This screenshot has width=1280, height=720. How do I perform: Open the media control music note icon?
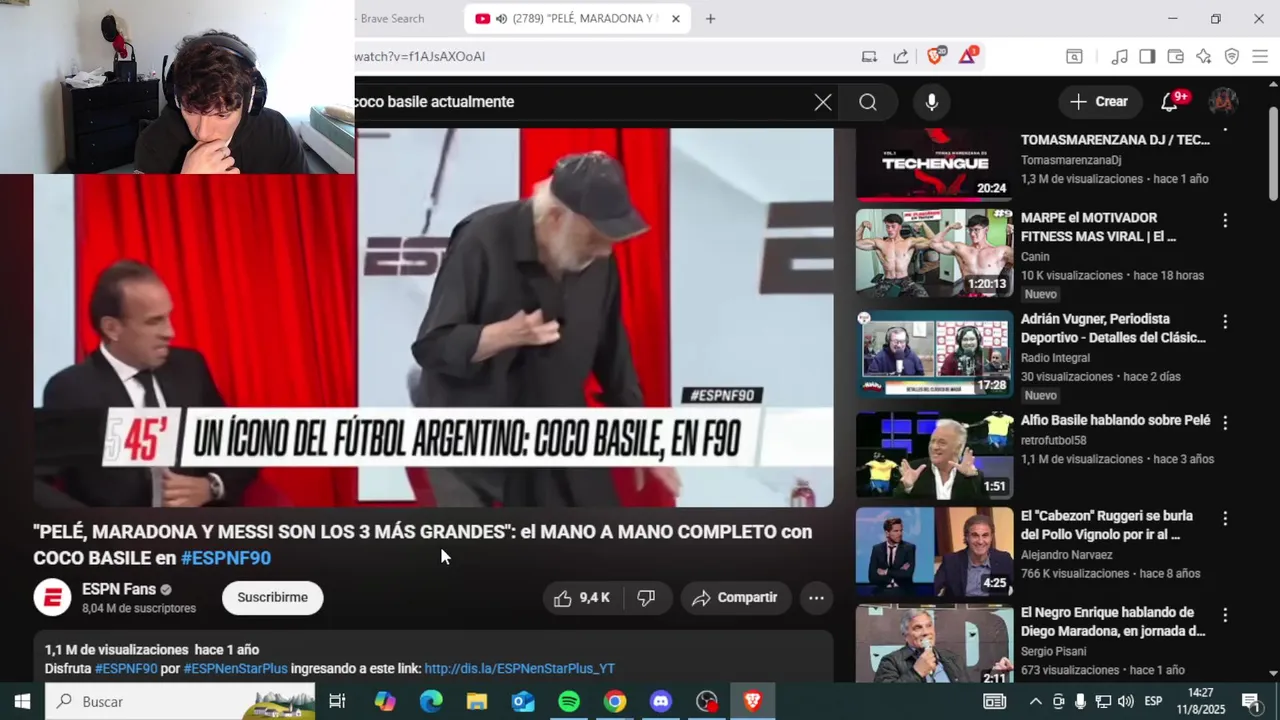pyautogui.click(x=1119, y=57)
